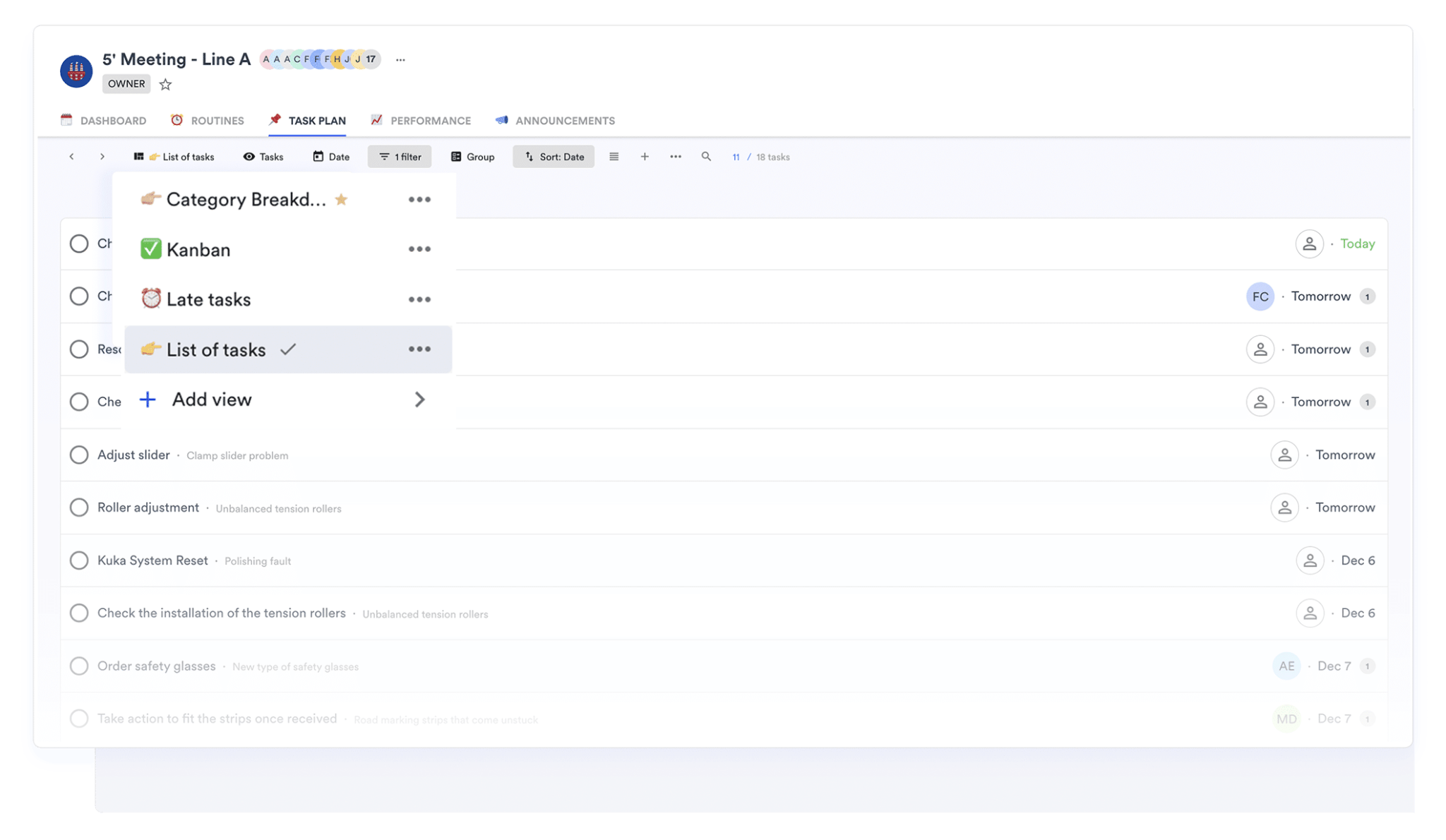Select the Kanban view

click(x=198, y=248)
